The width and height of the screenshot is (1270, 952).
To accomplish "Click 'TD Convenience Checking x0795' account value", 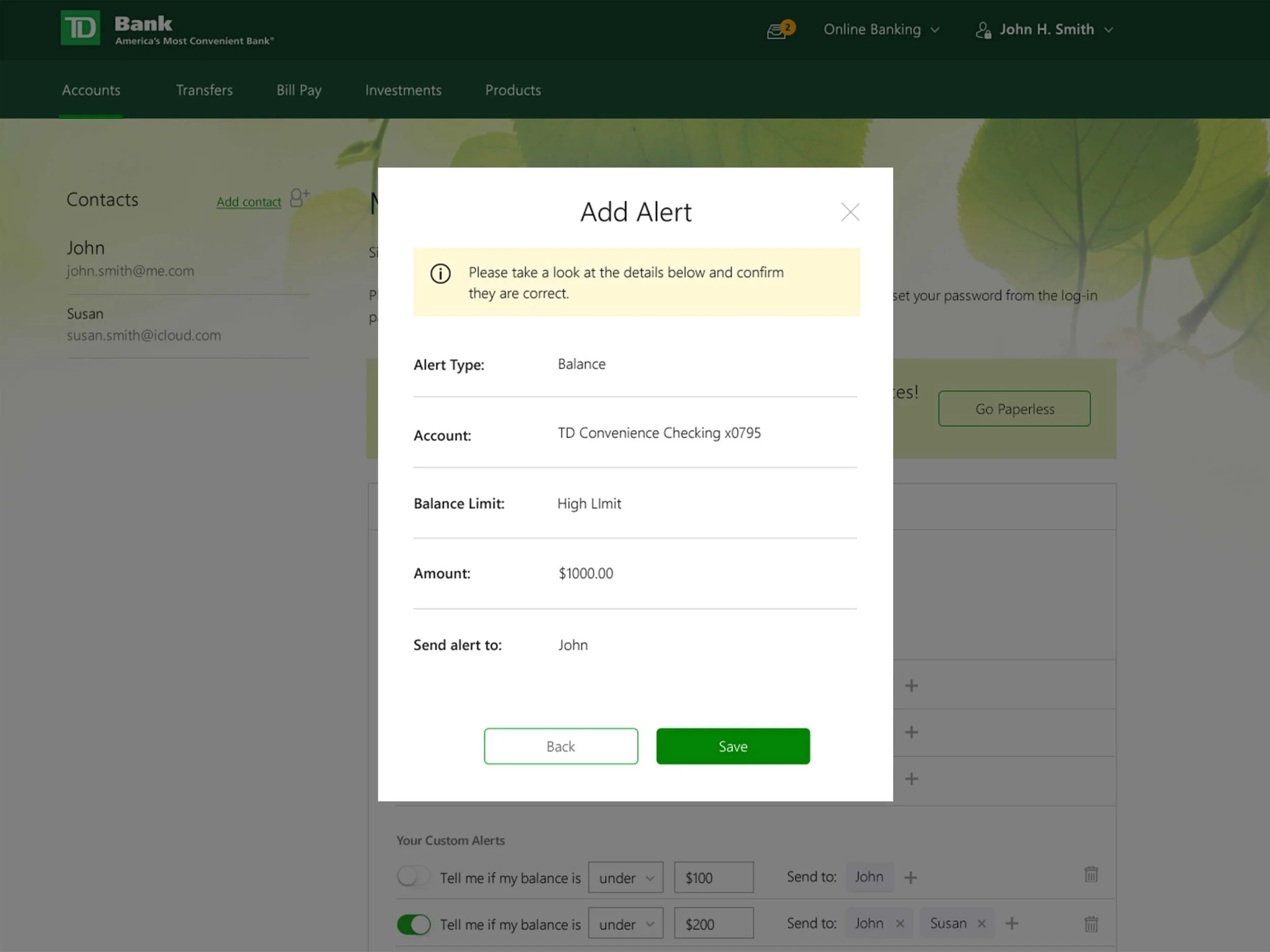I will point(659,433).
